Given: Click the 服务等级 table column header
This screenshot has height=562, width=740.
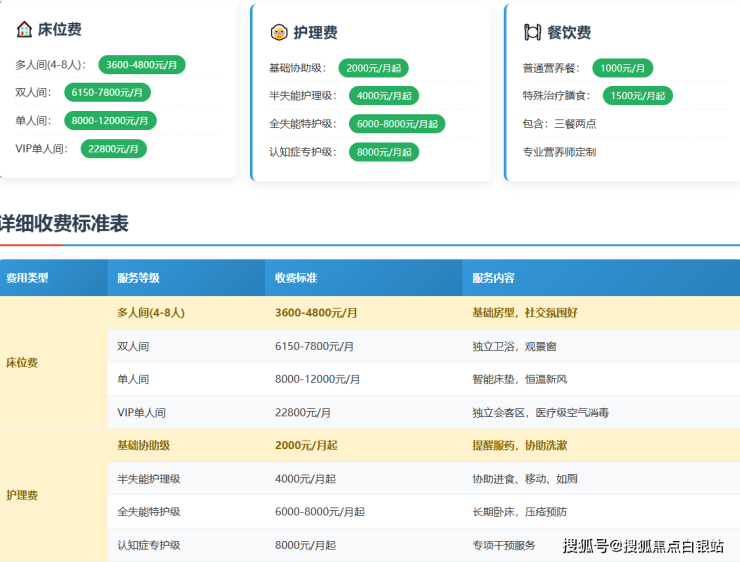Looking at the screenshot, I should click(x=138, y=278).
